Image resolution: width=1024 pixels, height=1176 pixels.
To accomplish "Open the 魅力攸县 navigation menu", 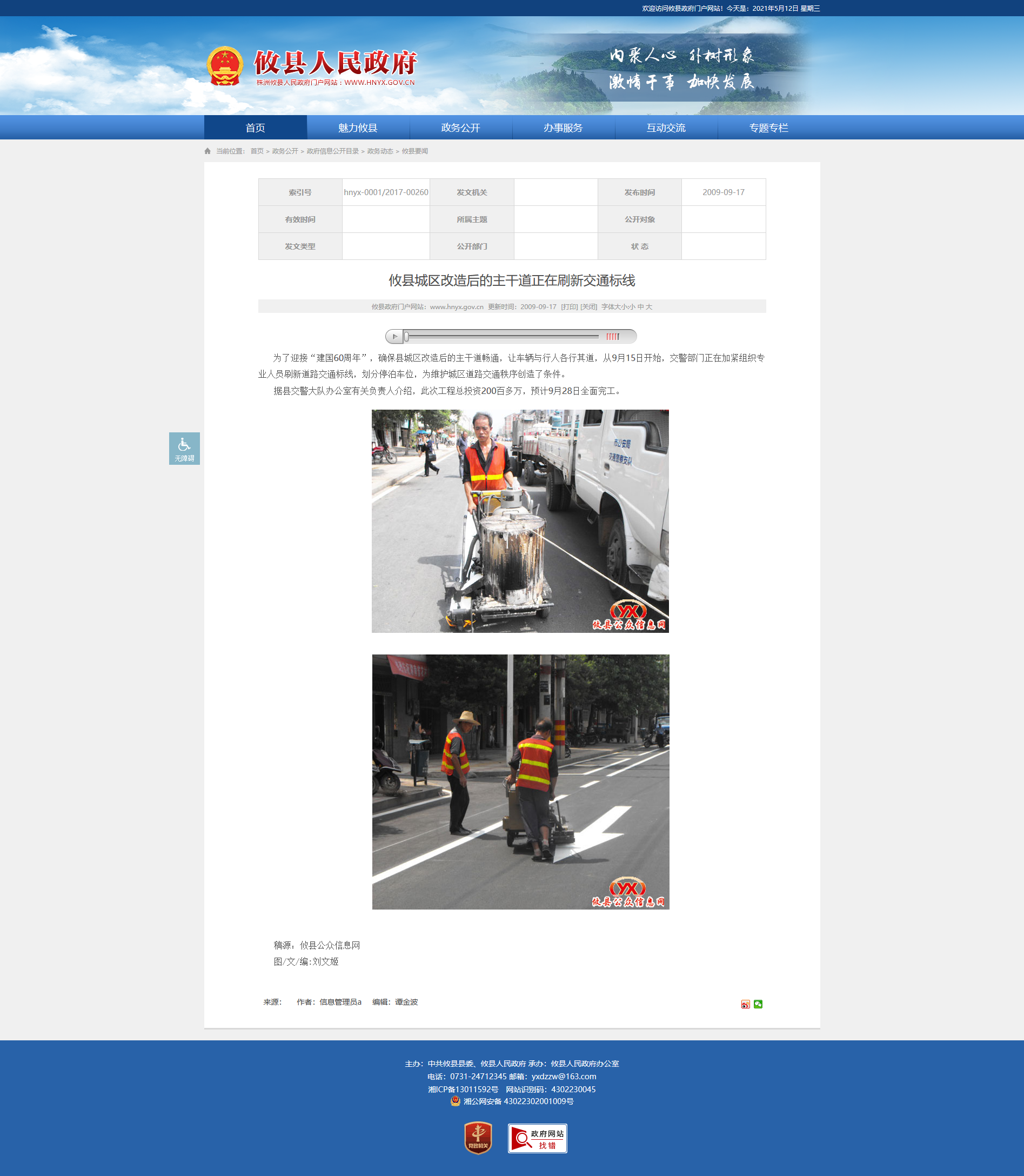I will (358, 128).
